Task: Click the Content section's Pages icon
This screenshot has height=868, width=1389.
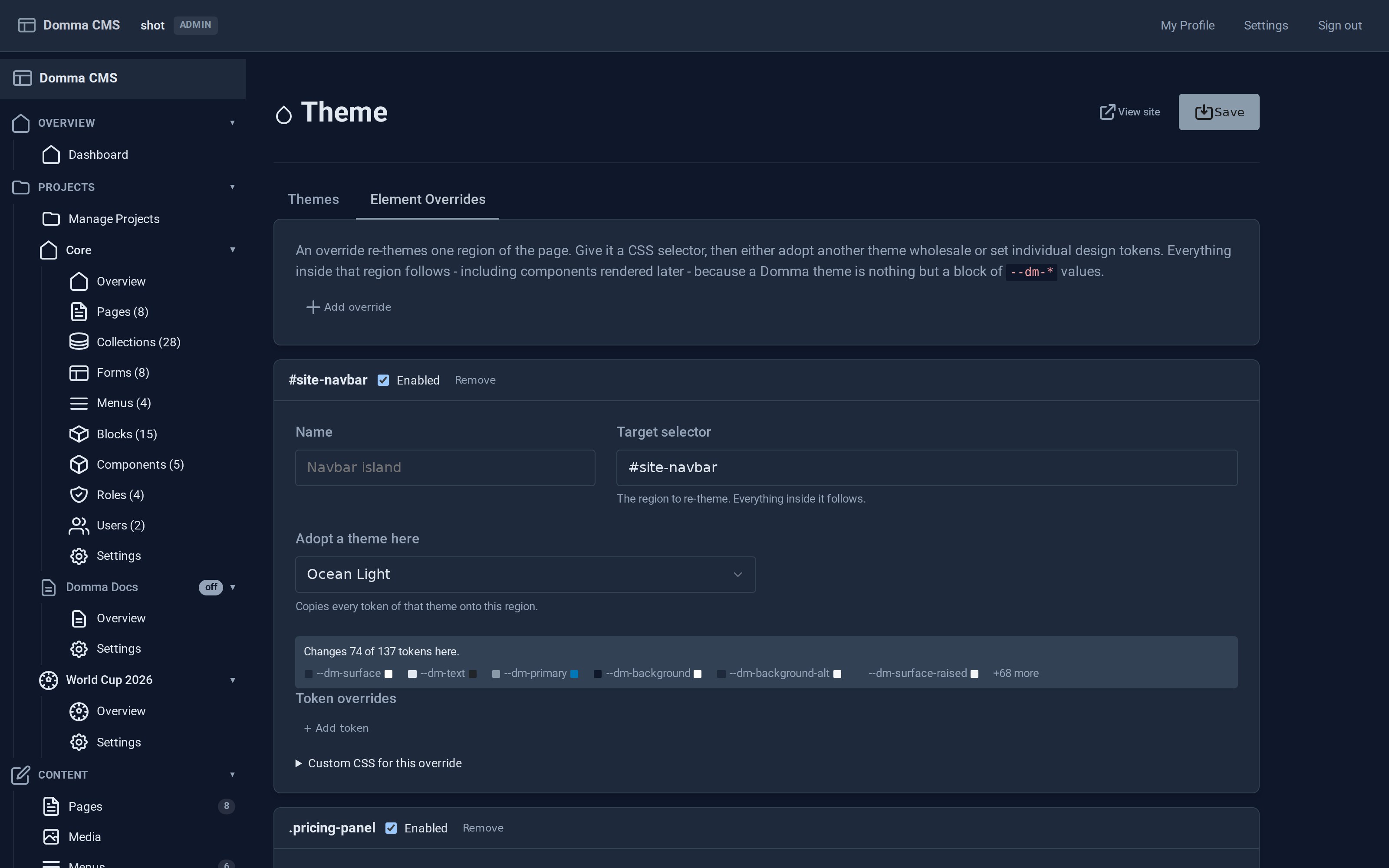Action: [51, 806]
